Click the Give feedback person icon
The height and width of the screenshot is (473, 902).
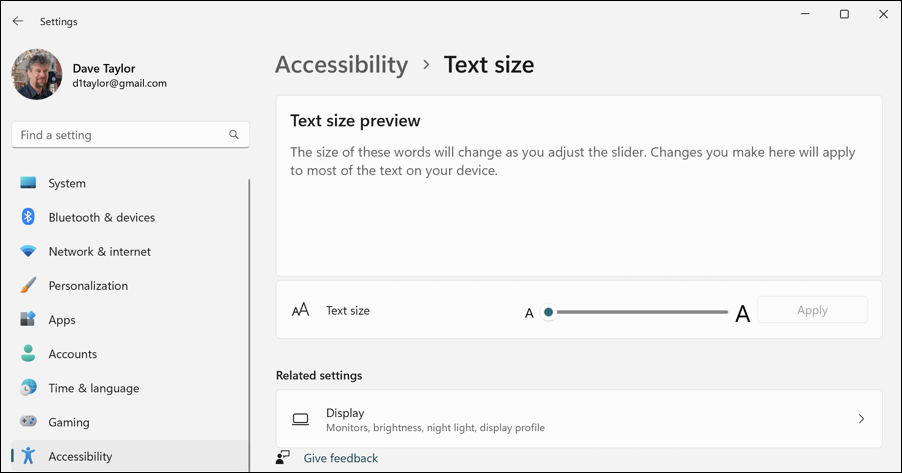pyautogui.click(x=282, y=457)
